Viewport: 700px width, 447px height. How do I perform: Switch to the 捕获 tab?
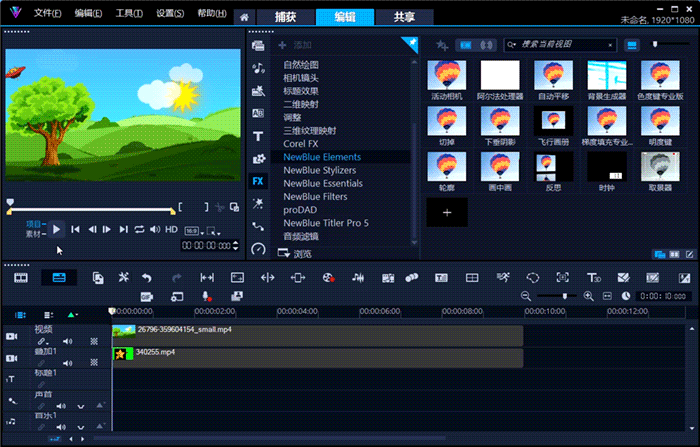[285, 17]
